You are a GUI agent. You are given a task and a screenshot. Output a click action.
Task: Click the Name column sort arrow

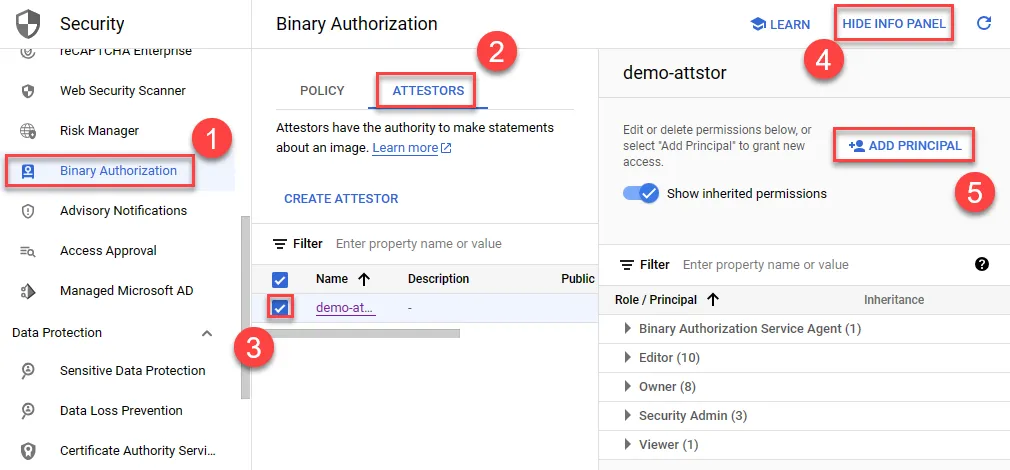coord(364,279)
